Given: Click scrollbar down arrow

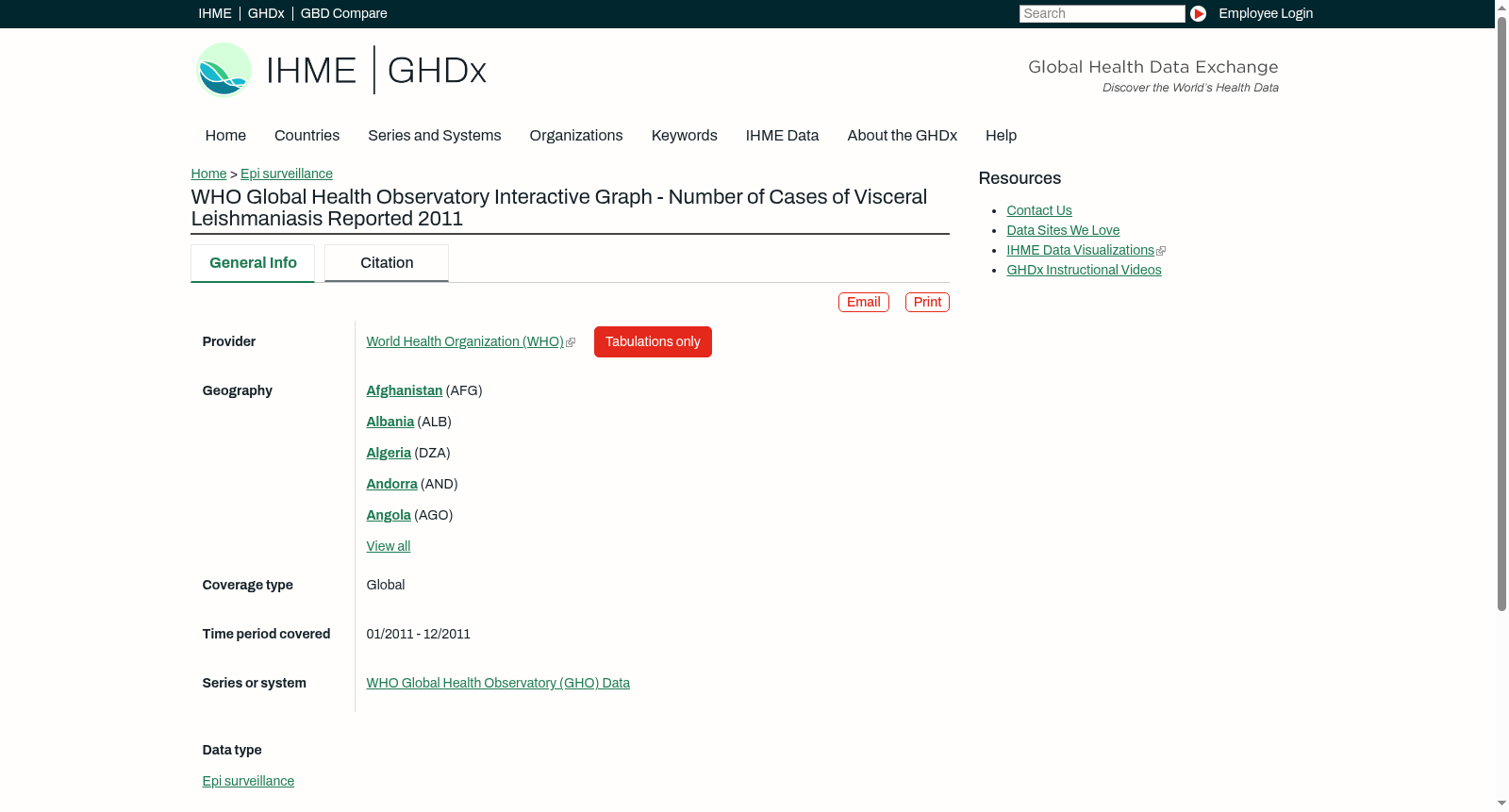Looking at the screenshot, I should 1501,804.
